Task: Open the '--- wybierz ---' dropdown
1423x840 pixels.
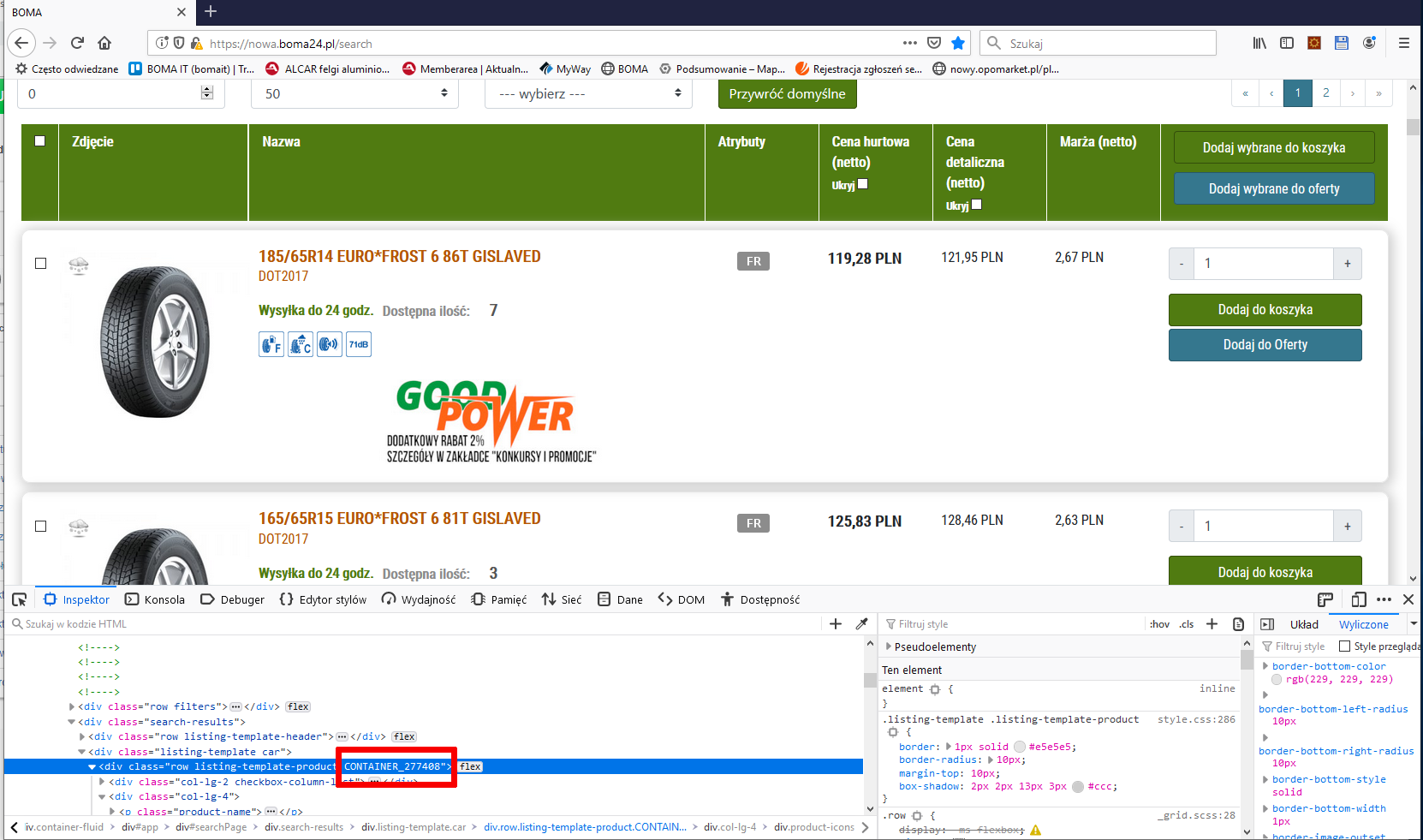Action: (589, 93)
